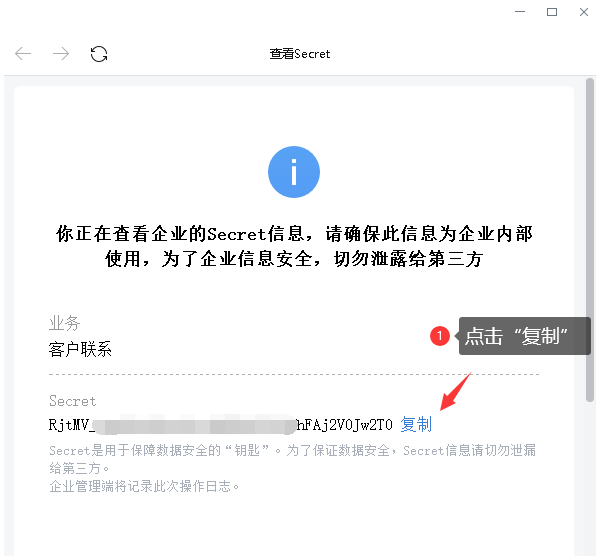The width and height of the screenshot is (600, 560).
Task: Click the blue info circle icon
Action: [x=294, y=172]
